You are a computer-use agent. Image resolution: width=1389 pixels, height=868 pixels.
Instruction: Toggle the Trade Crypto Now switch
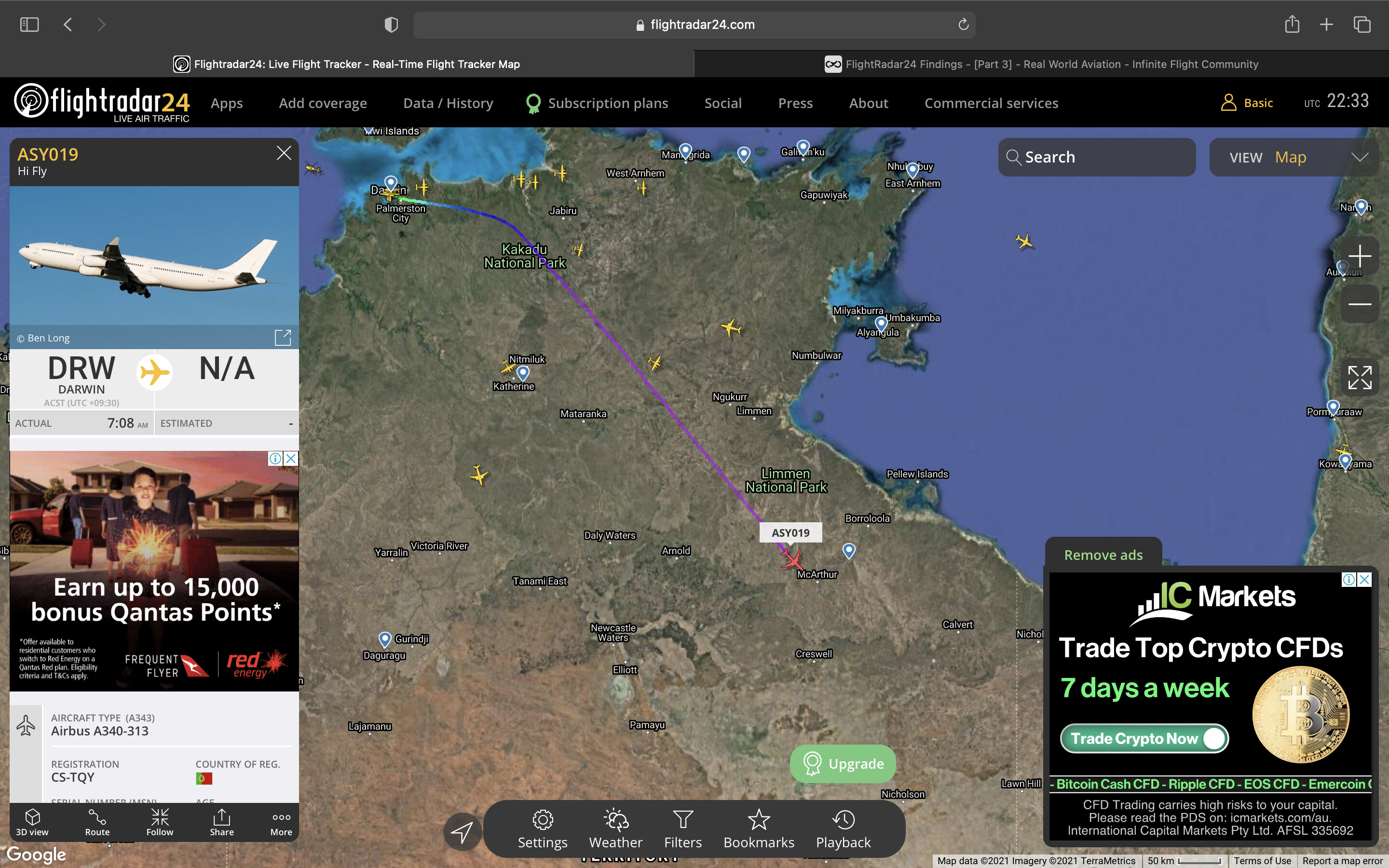pyautogui.click(x=1213, y=738)
